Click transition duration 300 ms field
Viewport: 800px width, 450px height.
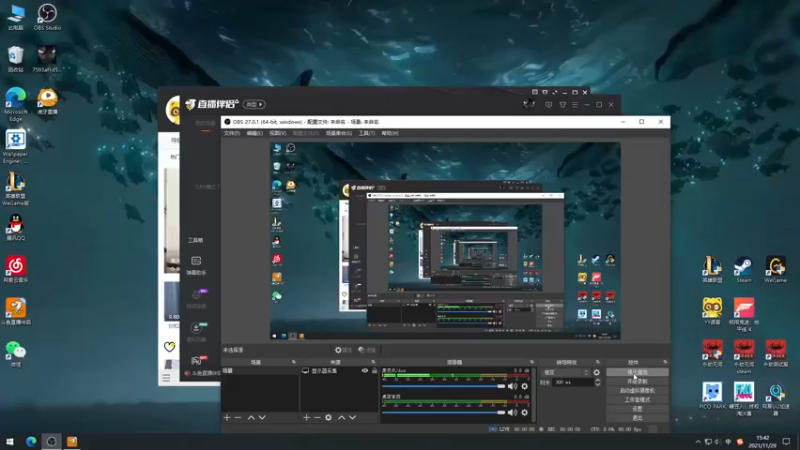tap(573, 382)
